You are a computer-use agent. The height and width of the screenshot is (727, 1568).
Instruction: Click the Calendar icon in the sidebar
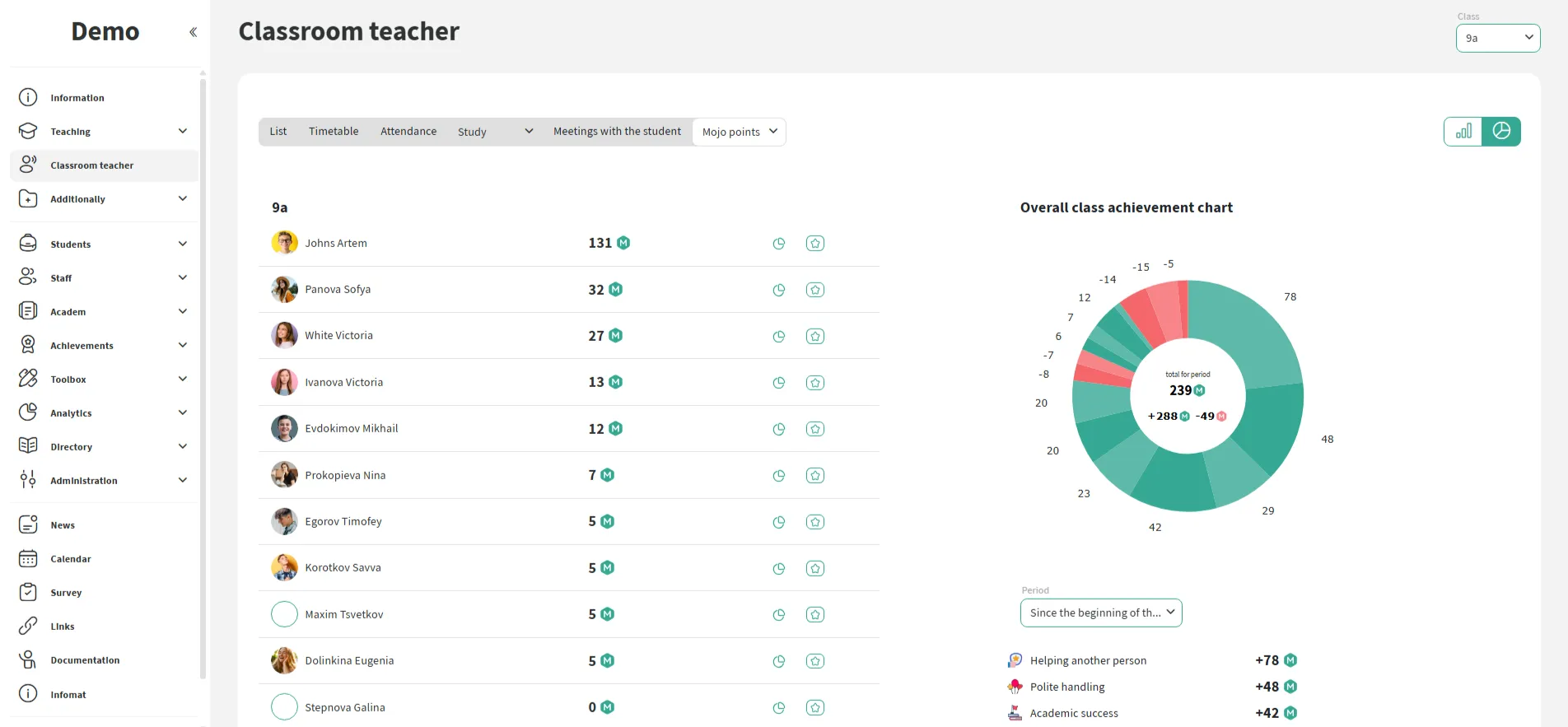point(28,558)
